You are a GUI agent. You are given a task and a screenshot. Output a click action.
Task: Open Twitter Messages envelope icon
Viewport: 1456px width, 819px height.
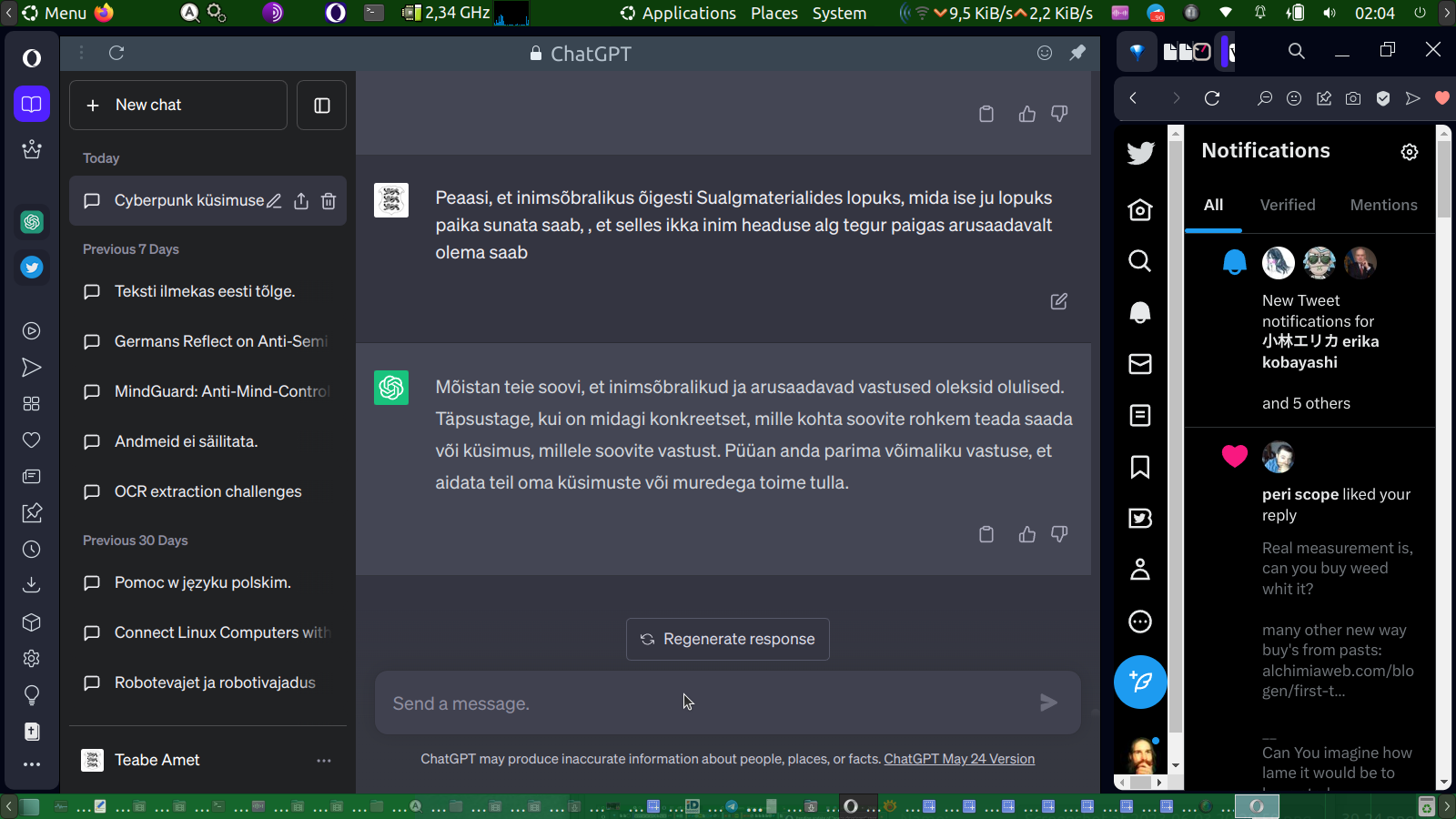[x=1140, y=364]
